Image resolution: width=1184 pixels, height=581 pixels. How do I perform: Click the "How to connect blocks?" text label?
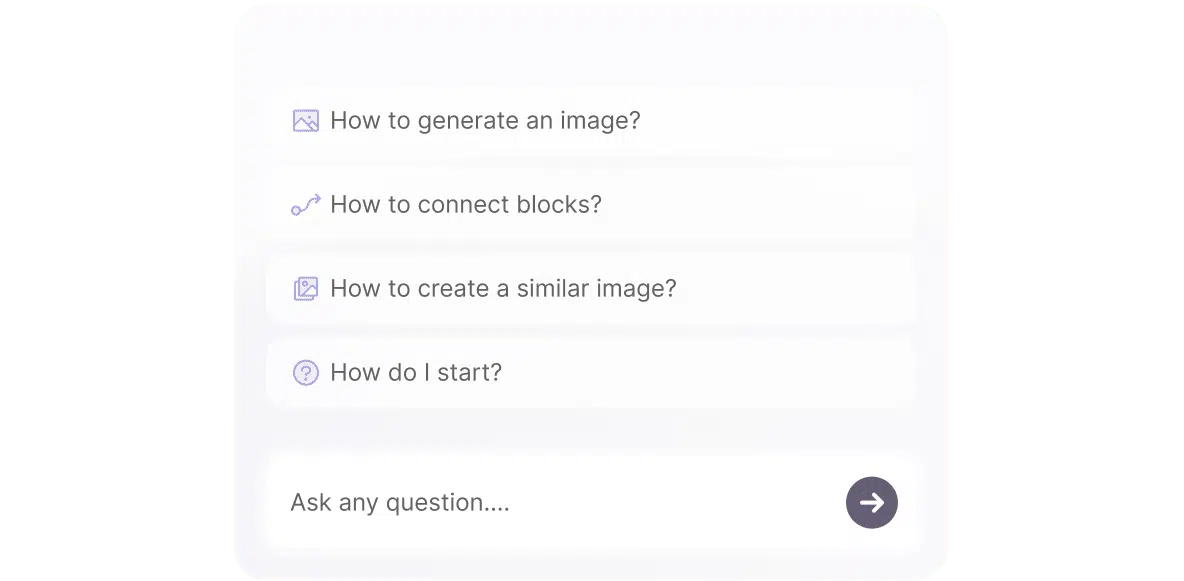(x=466, y=205)
